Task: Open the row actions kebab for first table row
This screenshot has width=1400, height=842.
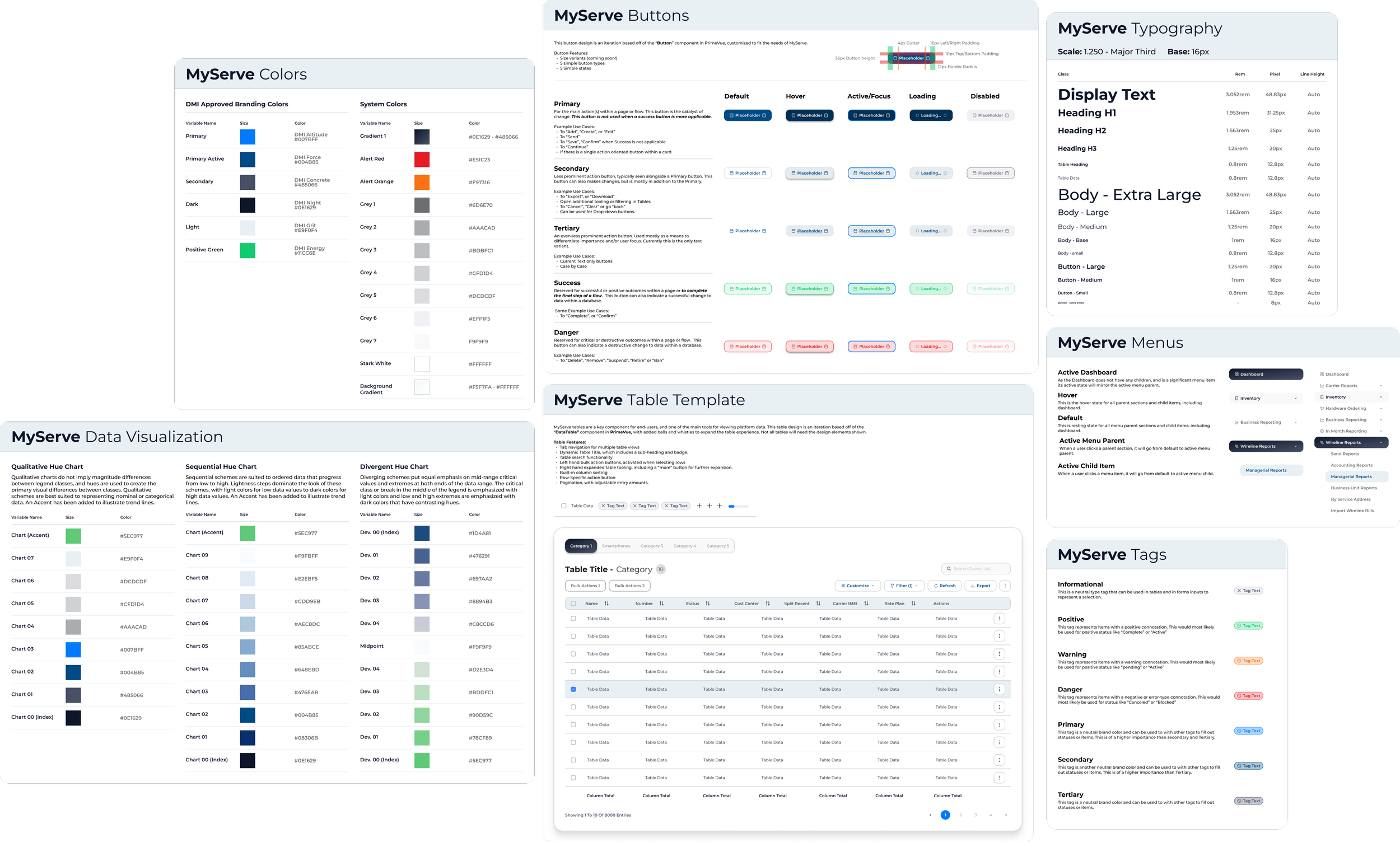Action: pyautogui.click(x=1000, y=618)
